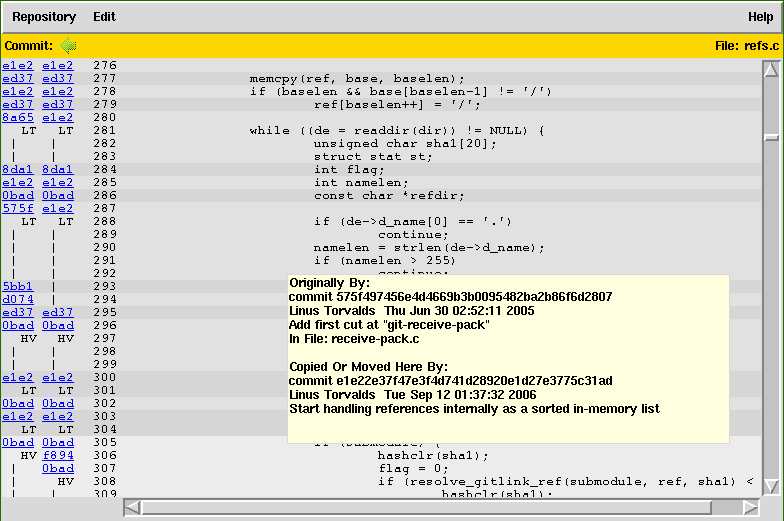This screenshot has width=784, height=521.
Task: Open second-column commit ed37 on line 279
Action: 58,104
